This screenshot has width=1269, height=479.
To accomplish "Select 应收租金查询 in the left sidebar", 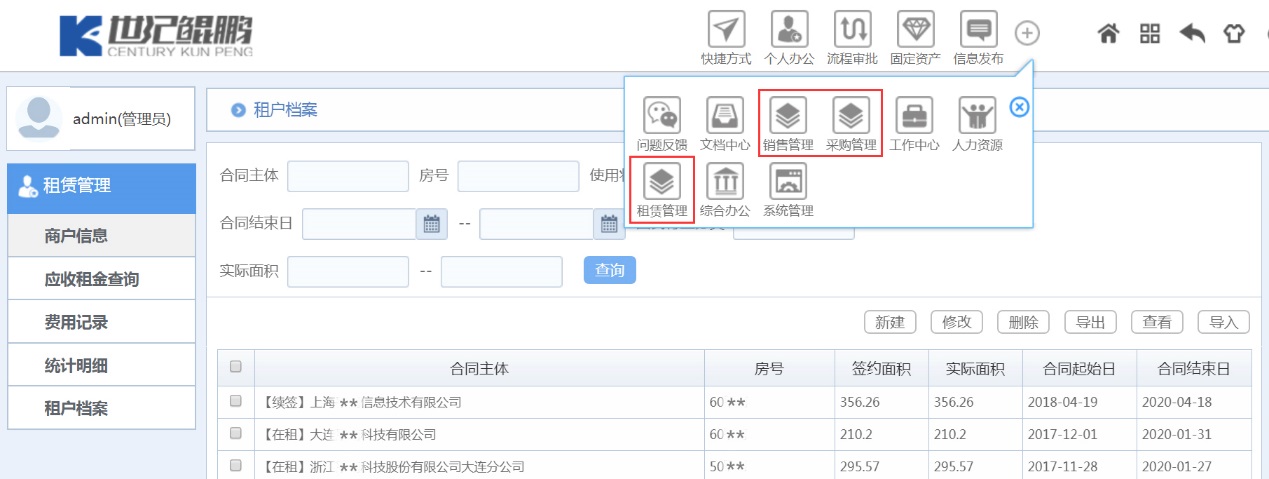I will pyautogui.click(x=91, y=279).
